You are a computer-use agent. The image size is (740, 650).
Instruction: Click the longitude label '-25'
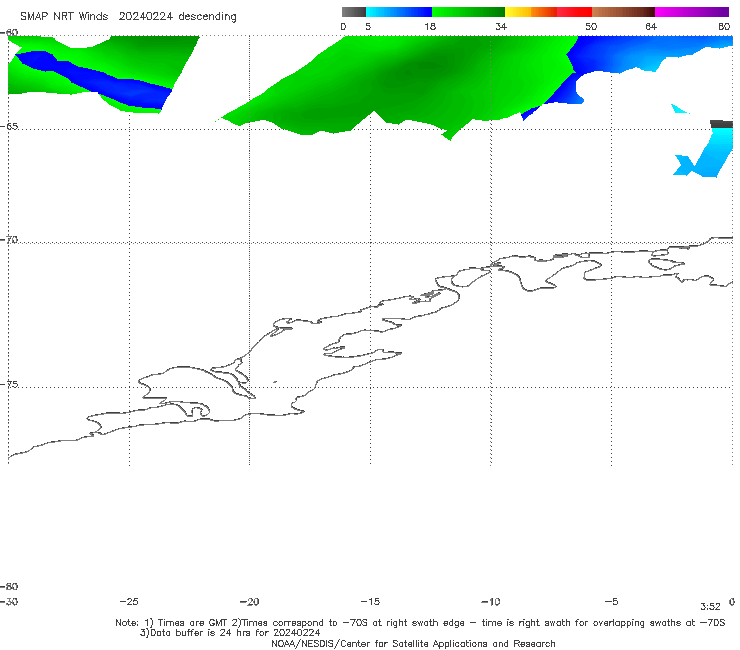[129, 601]
